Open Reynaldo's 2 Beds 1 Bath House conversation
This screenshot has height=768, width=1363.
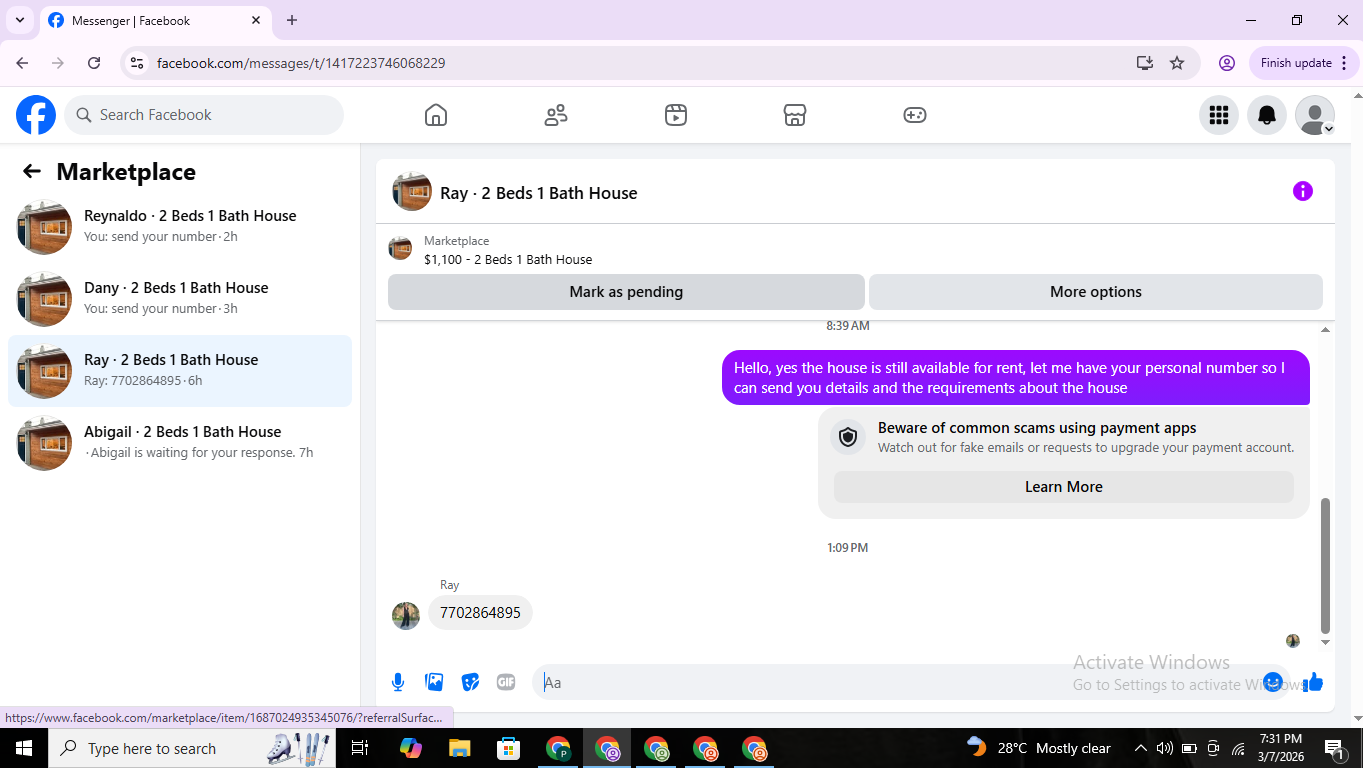(x=180, y=227)
